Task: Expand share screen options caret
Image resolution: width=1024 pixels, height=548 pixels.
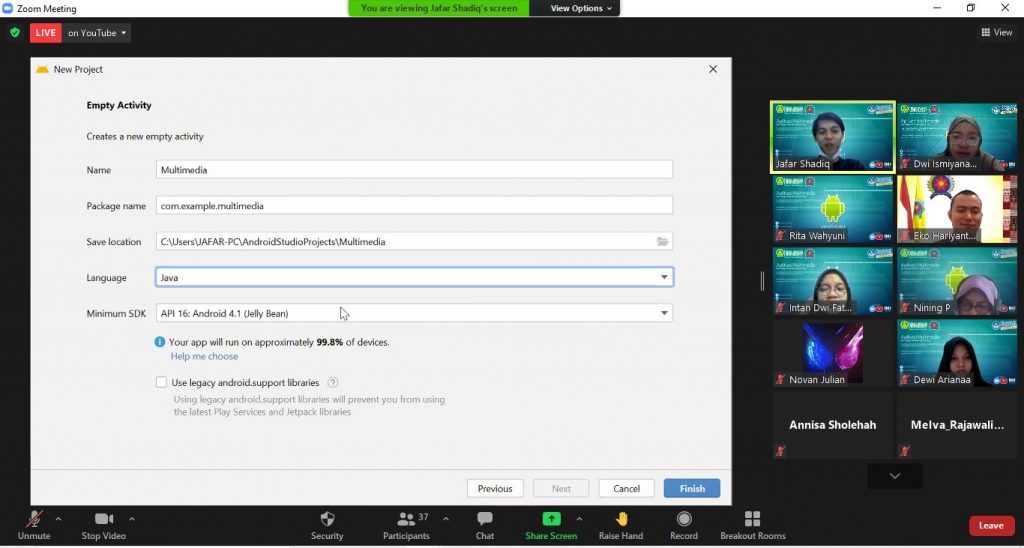Action: 579,519
